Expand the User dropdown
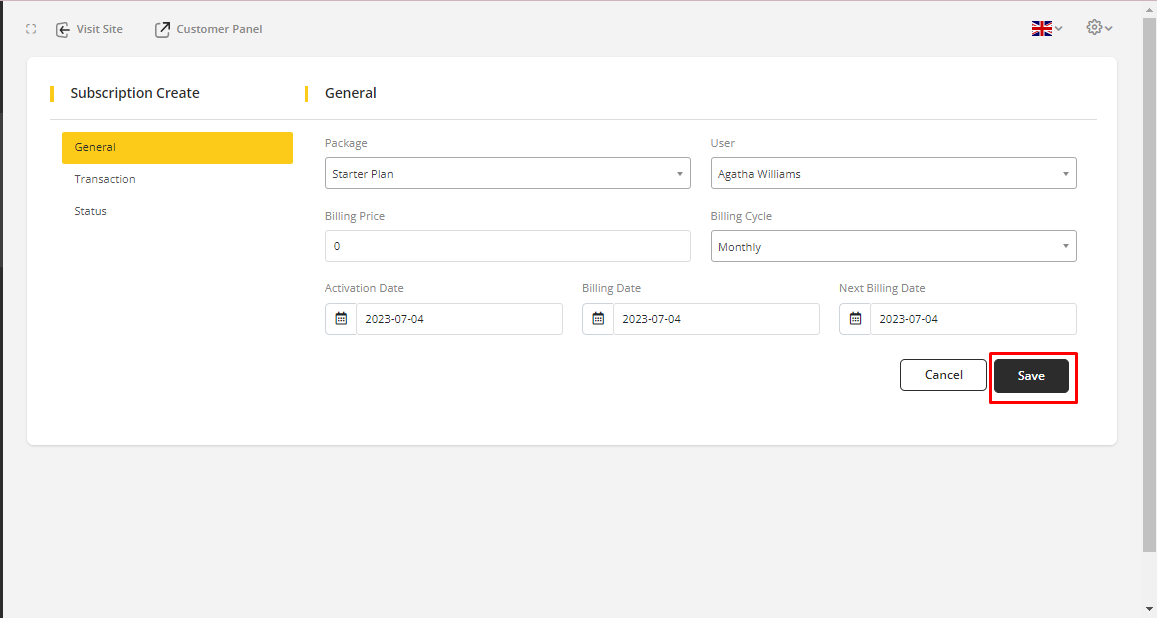This screenshot has height=618, width=1157. [893, 174]
